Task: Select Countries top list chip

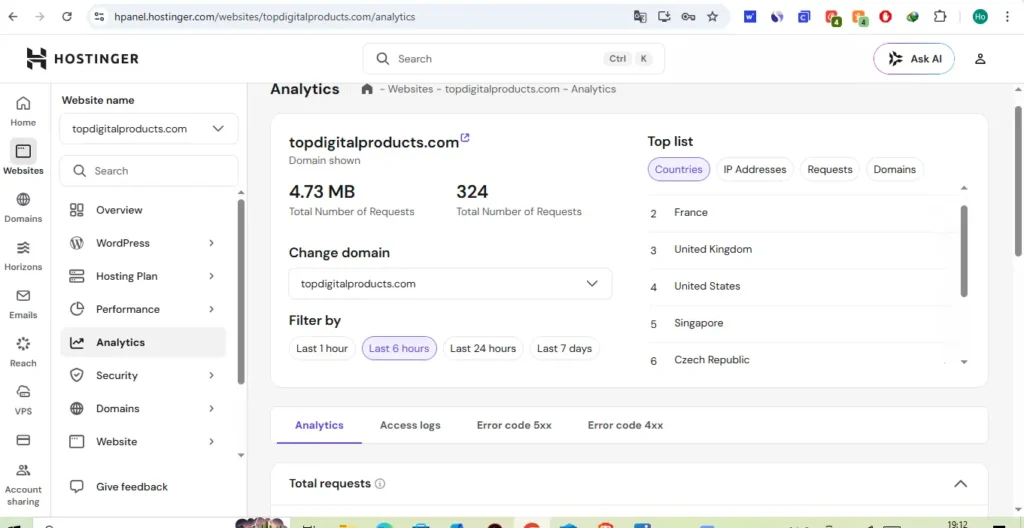Action: (x=679, y=169)
